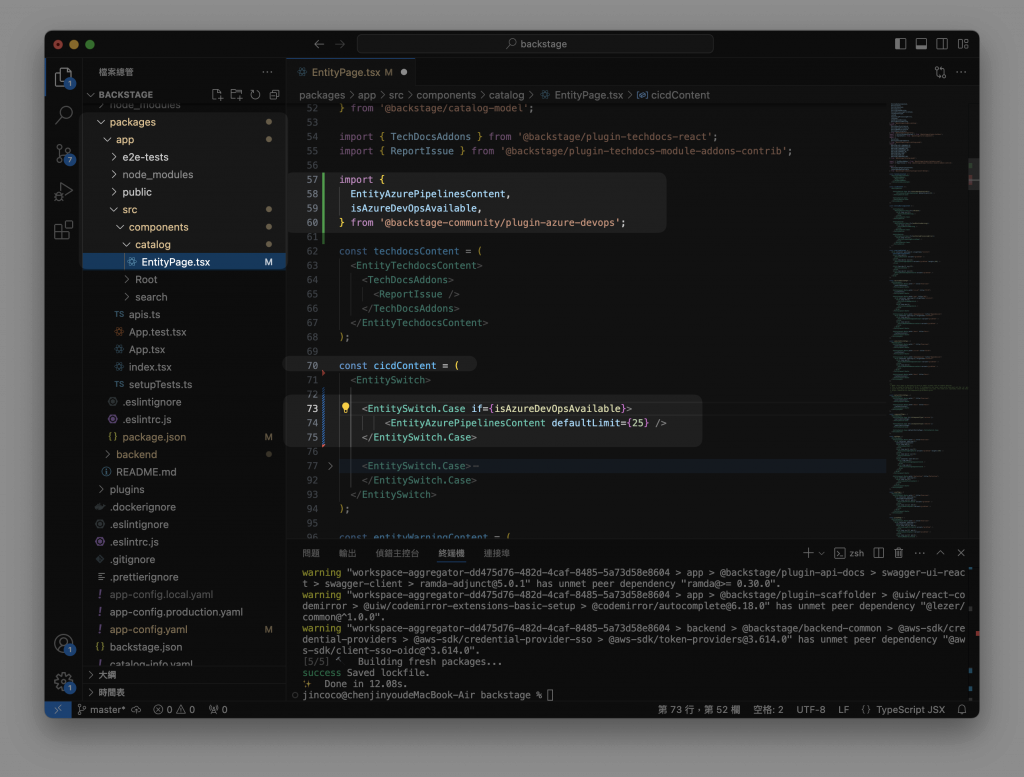
Task: Collapse all folders in explorer
Action: (x=274, y=95)
